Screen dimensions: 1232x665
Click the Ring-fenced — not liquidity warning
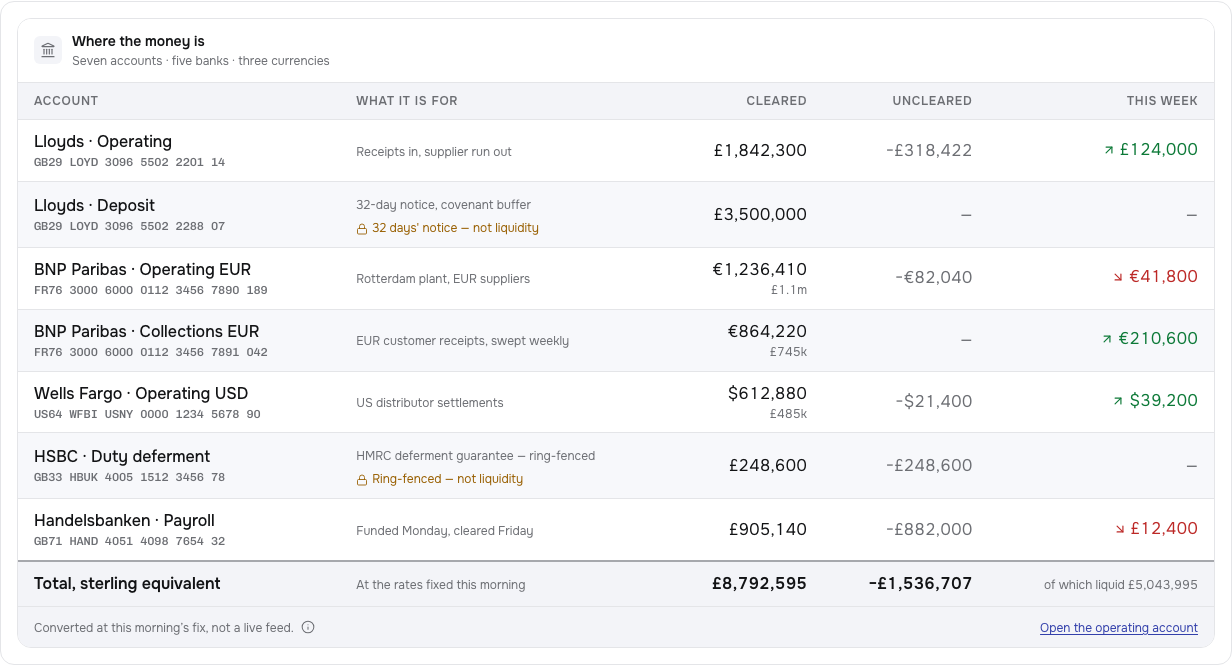click(447, 479)
